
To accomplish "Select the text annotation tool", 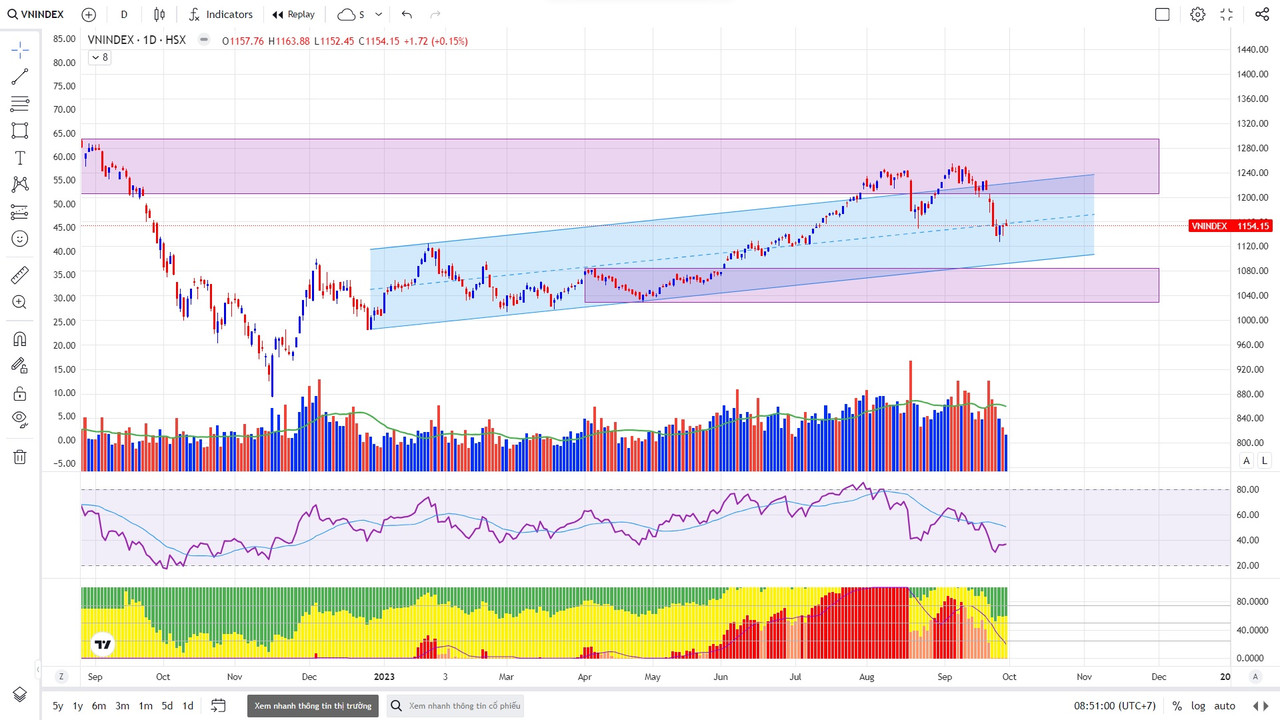I will pyautogui.click(x=20, y=158).
